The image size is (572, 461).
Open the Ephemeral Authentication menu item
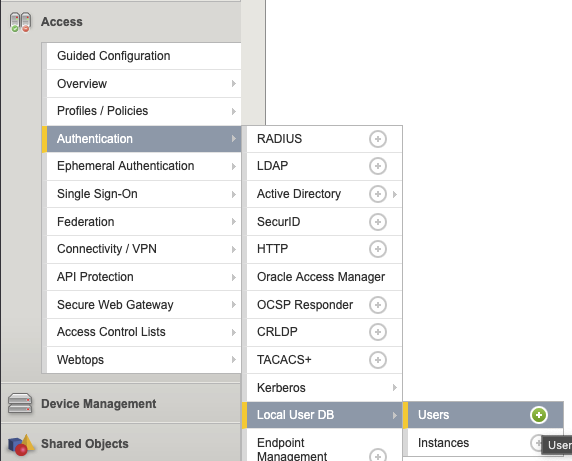click(144, 166)
